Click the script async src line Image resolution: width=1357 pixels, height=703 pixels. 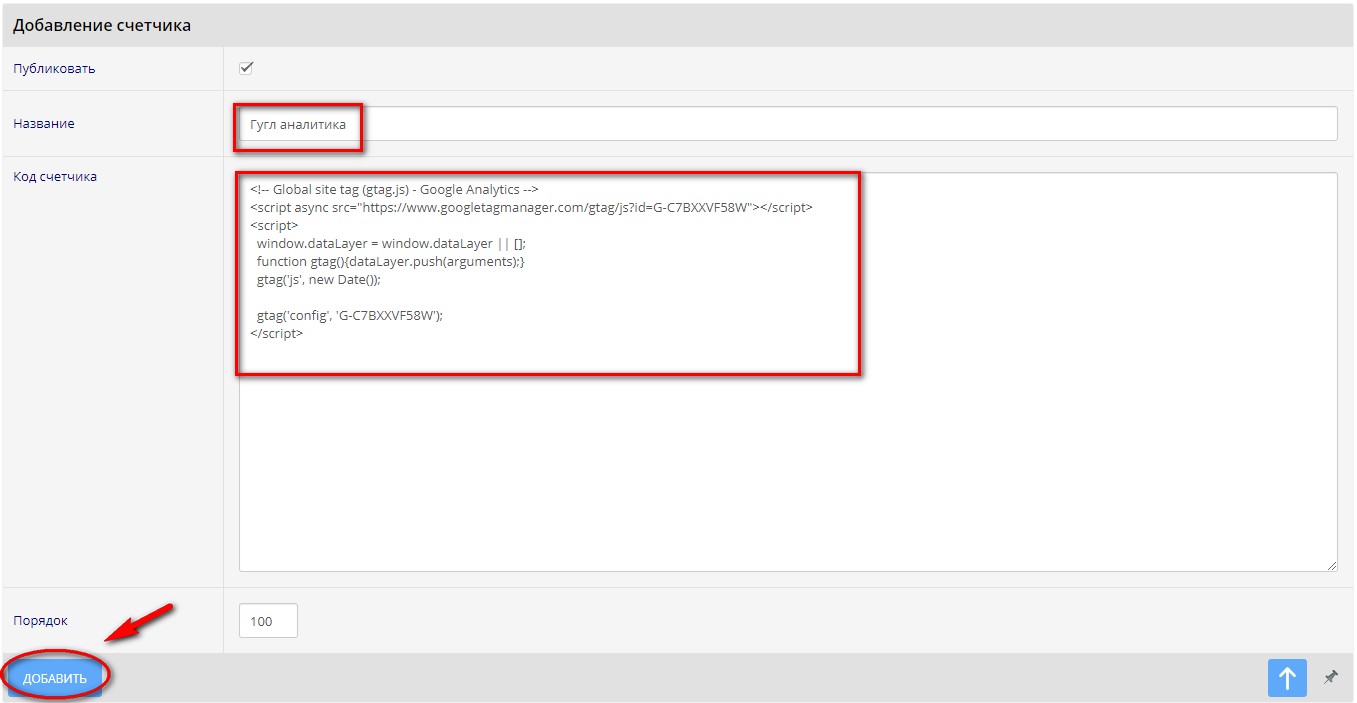tap(531, 208)
